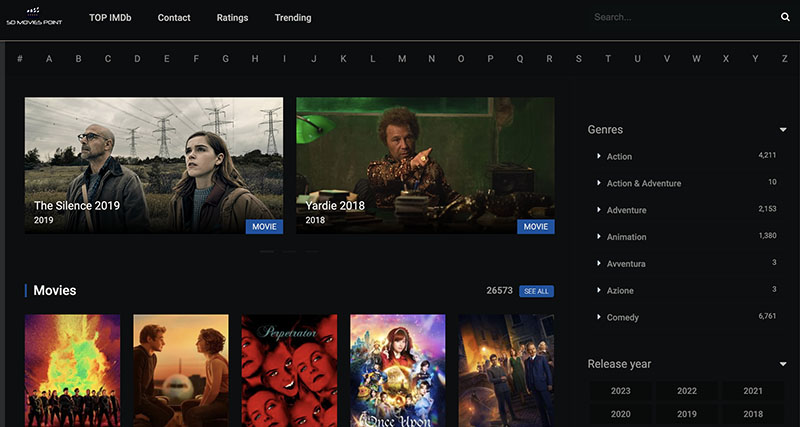Filter by release year 2021
Viewport: 800px width, 427px height.
(753, 391)
